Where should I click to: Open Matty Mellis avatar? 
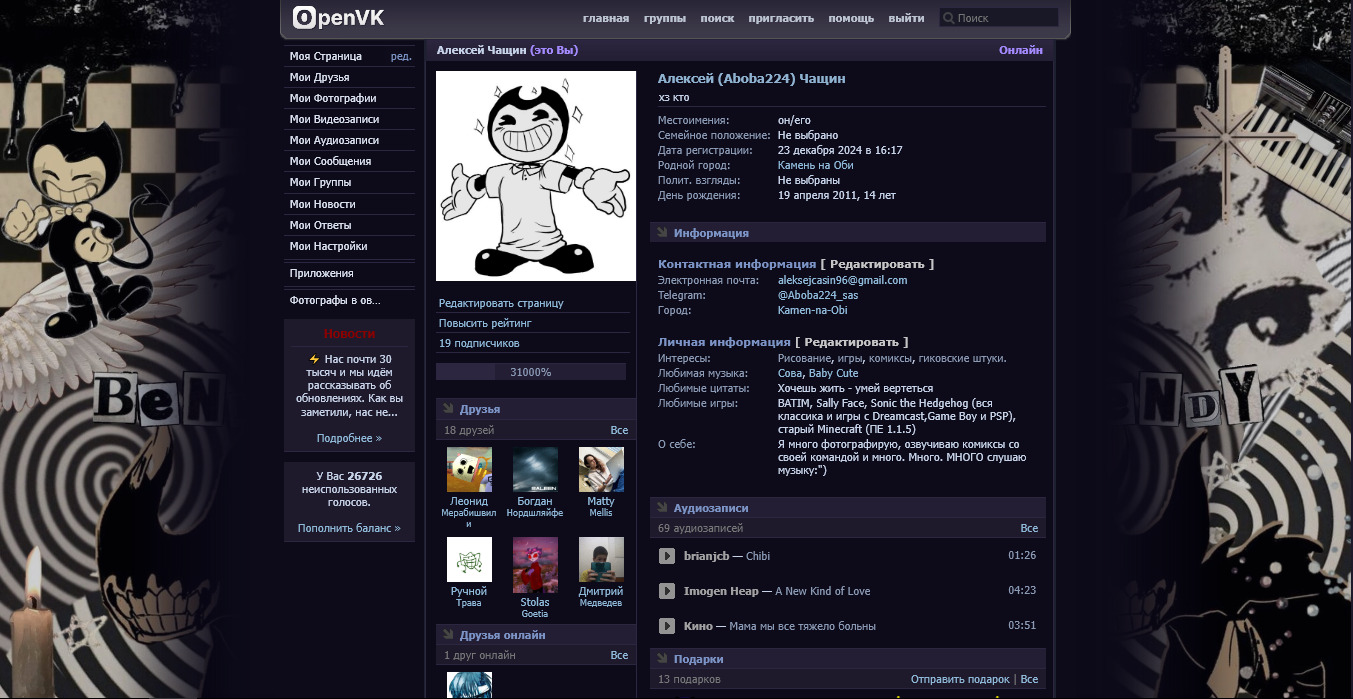tap(601, 469)
